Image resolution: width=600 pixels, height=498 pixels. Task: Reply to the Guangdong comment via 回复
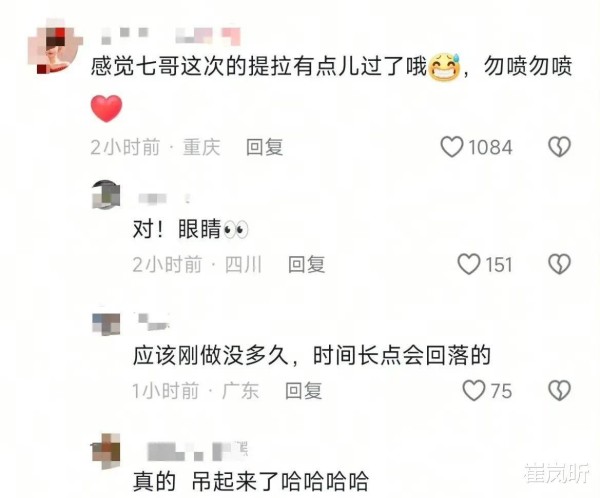pyautogui.click(x=303, y=391)
